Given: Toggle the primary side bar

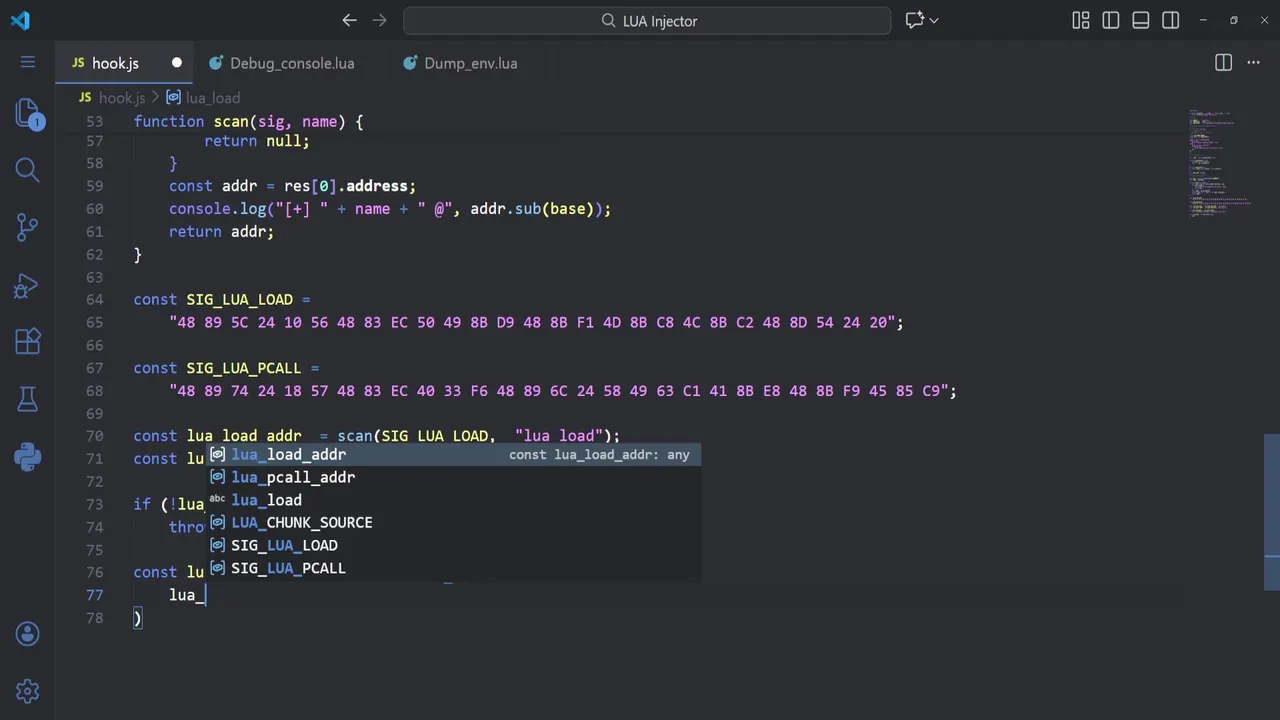Looking at the screenshot, I should point(1110,20).
